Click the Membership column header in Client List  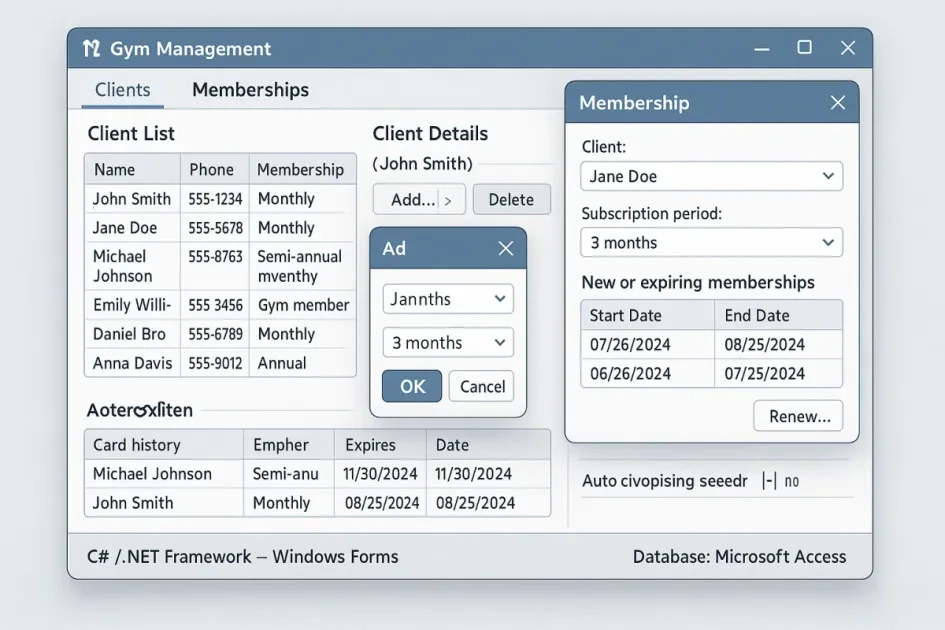pyautogui.click(x=300, y=170)
